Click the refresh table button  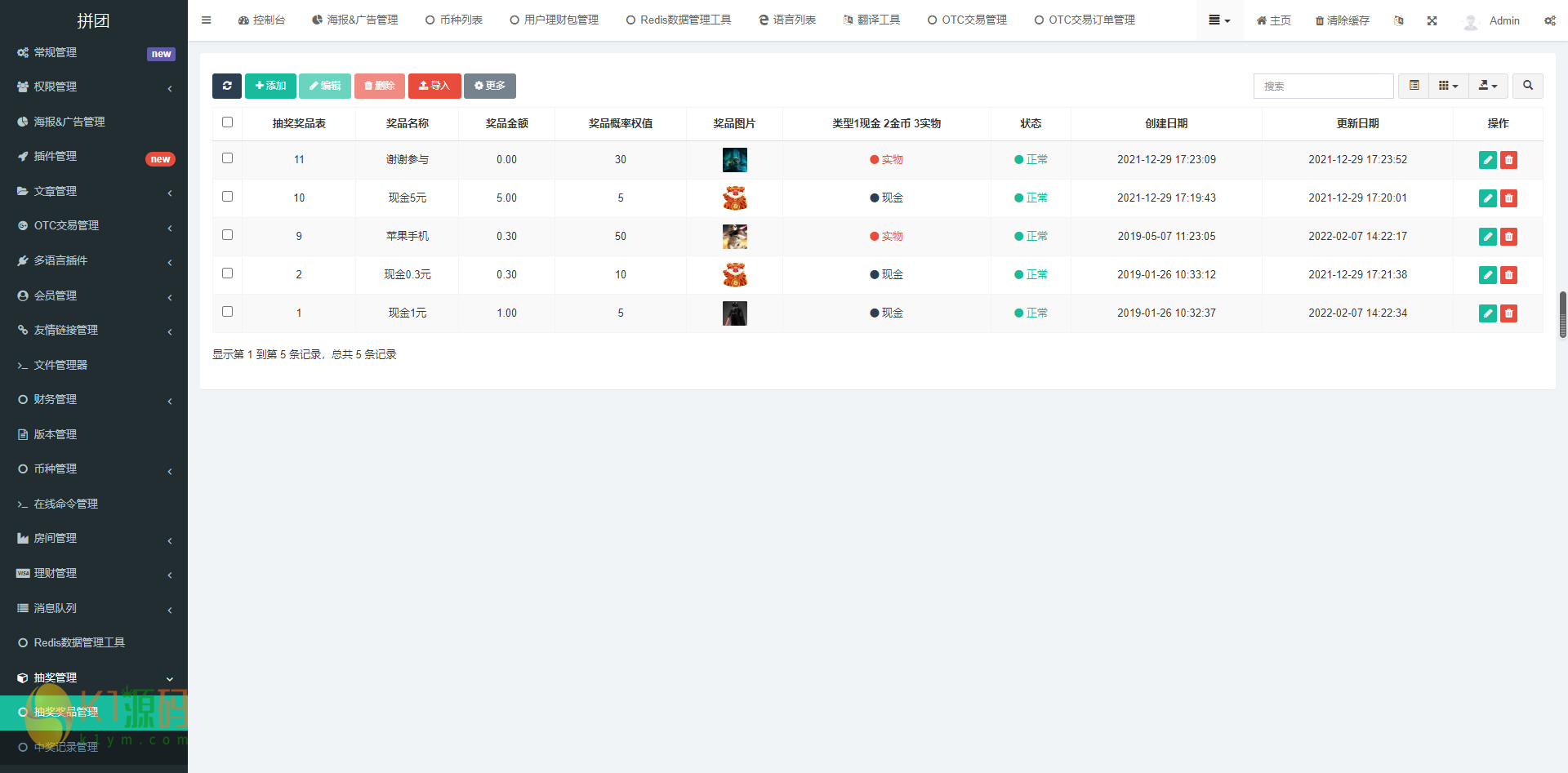point(227,86)
